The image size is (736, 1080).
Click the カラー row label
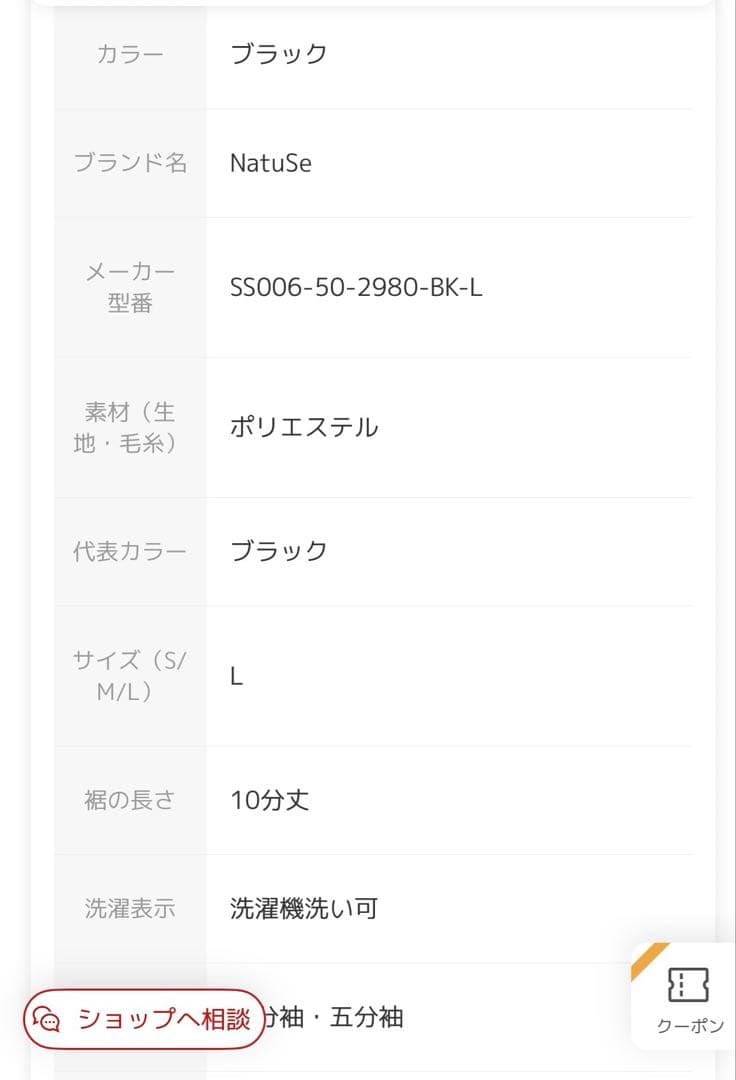(130, 54)
